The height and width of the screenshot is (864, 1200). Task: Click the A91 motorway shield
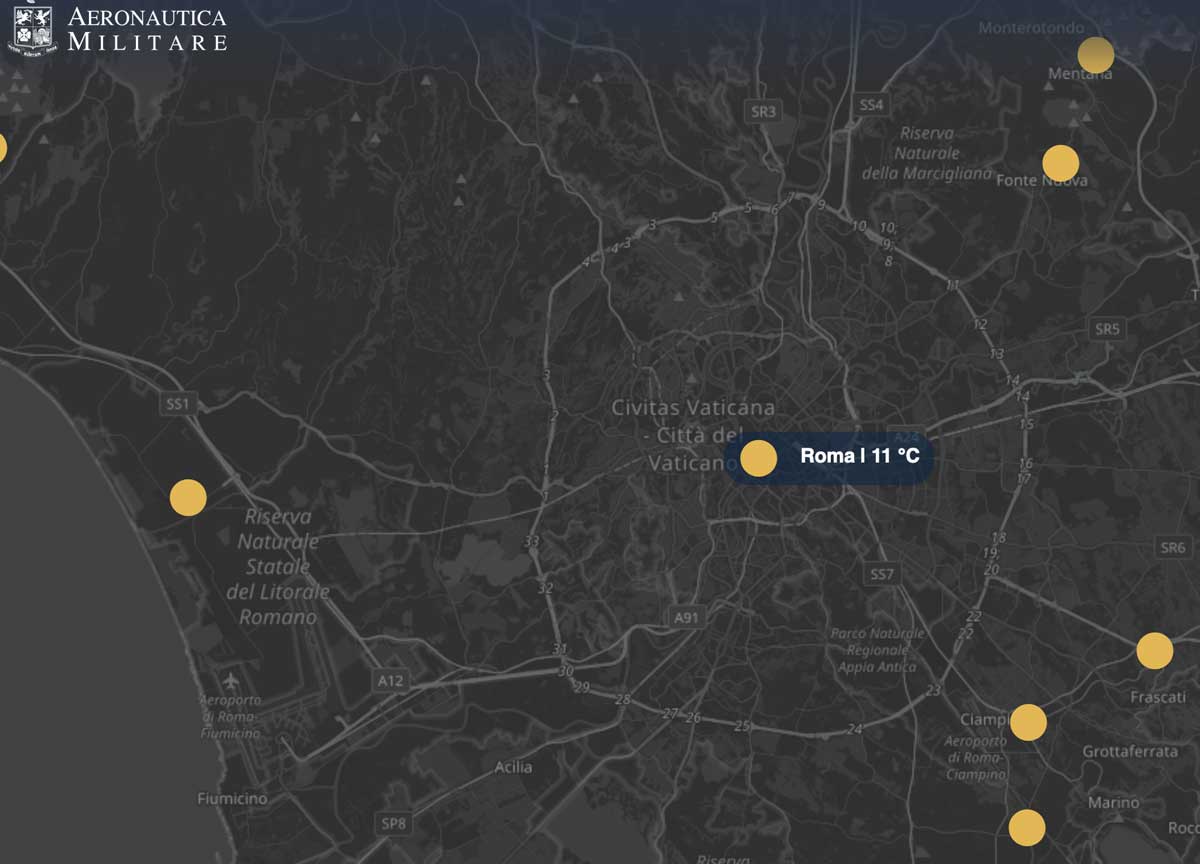(686, 617)
